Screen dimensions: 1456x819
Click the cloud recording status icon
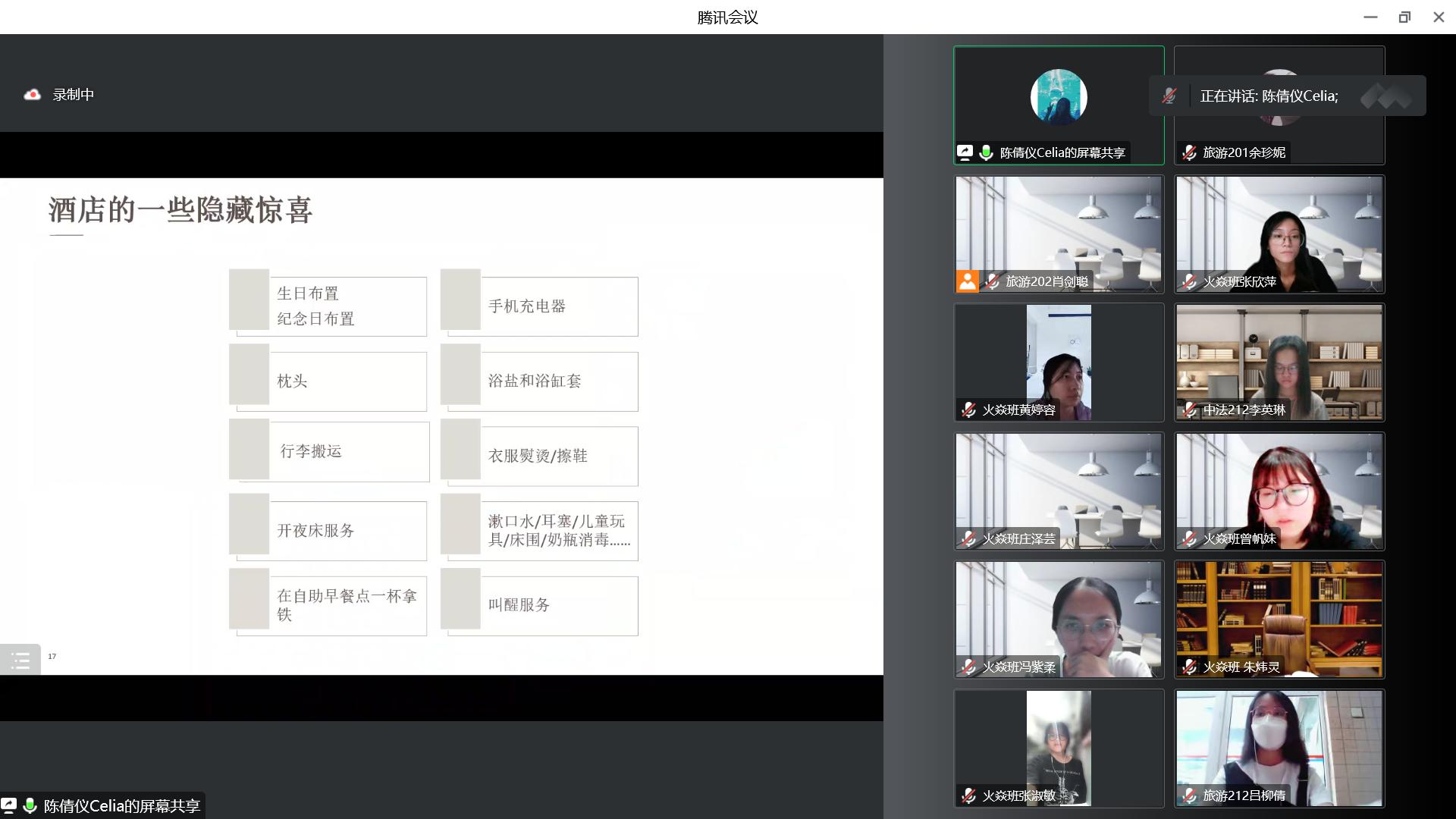click(32, 95)
